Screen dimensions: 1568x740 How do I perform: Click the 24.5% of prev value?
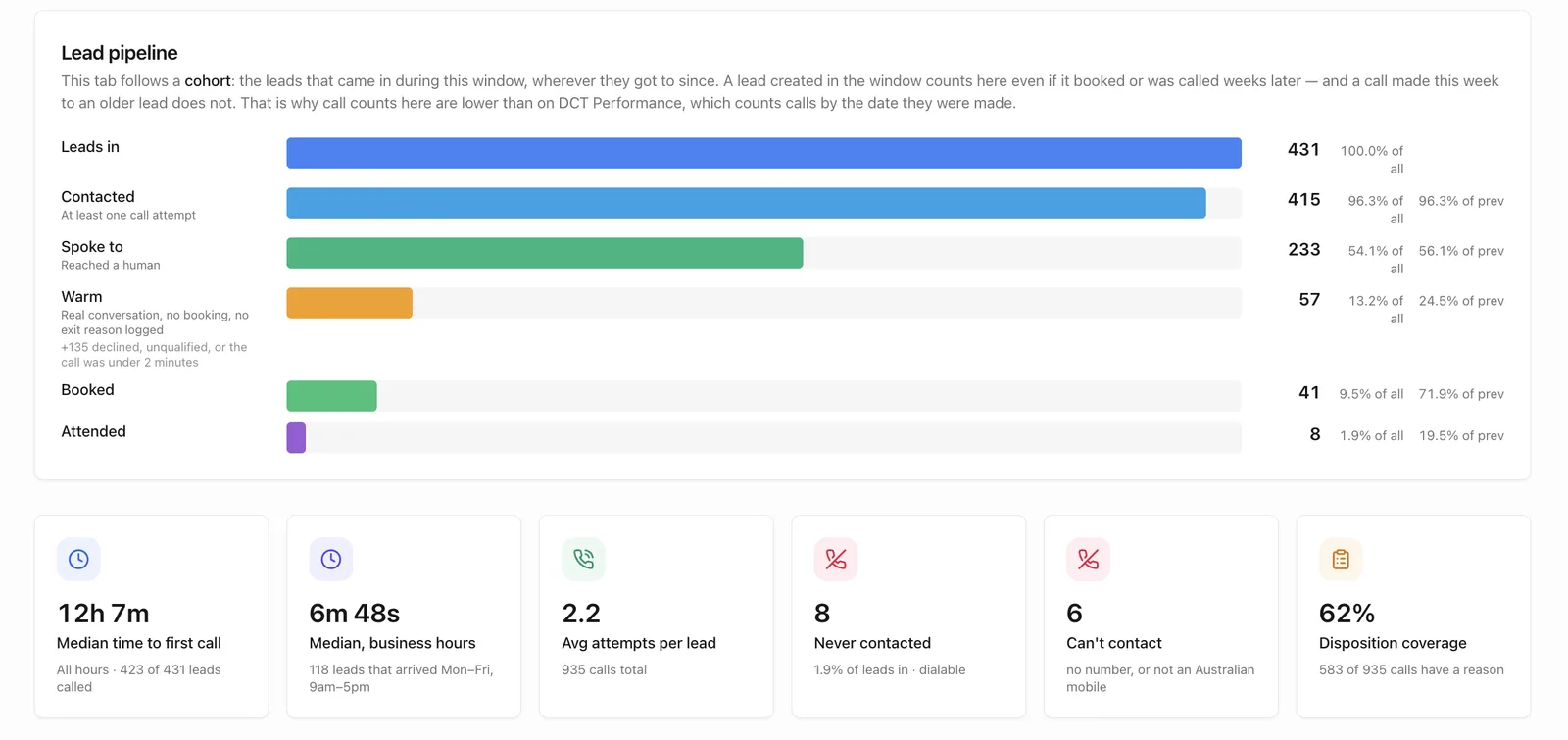(1461, 301)
